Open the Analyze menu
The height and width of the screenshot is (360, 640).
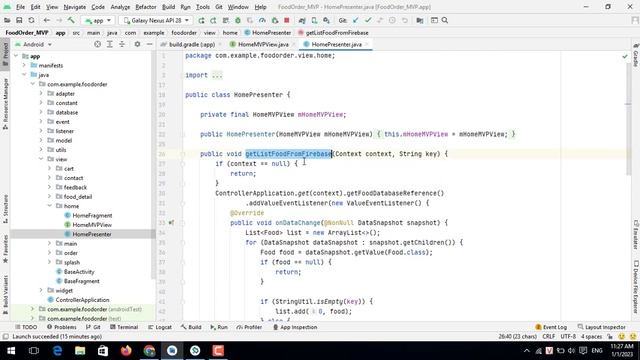click(x=120, y=7)
